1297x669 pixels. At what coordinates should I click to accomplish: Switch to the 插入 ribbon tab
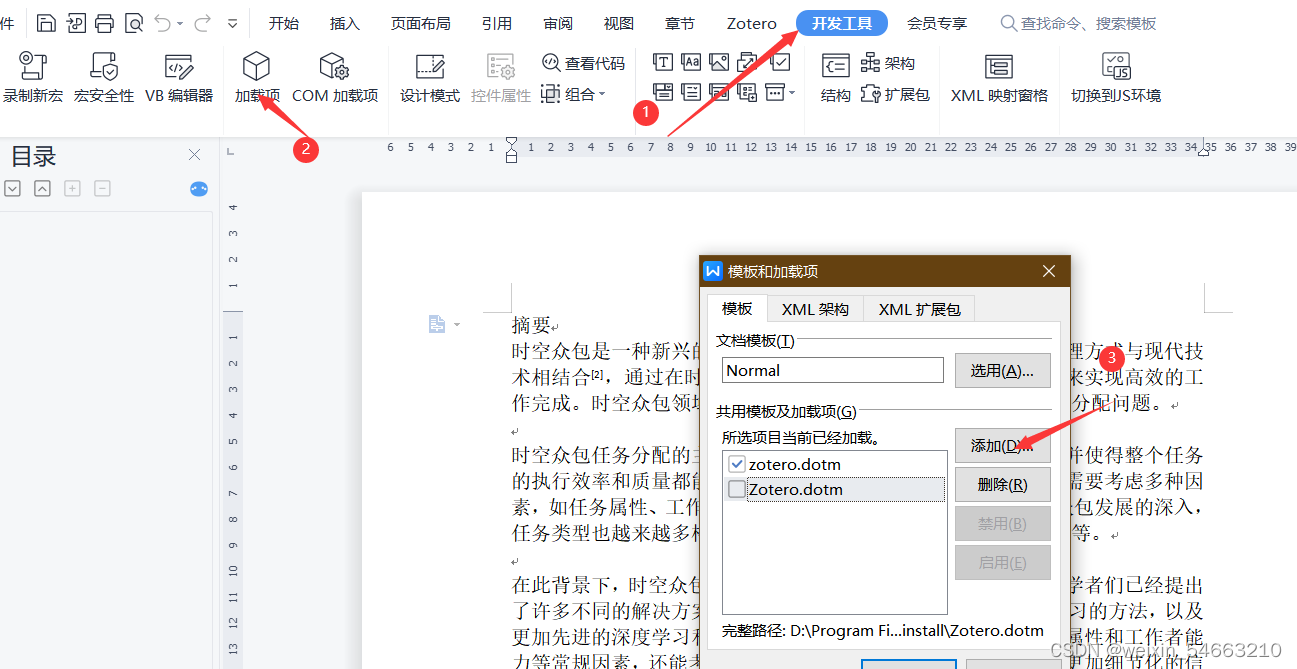pos(345,23)
